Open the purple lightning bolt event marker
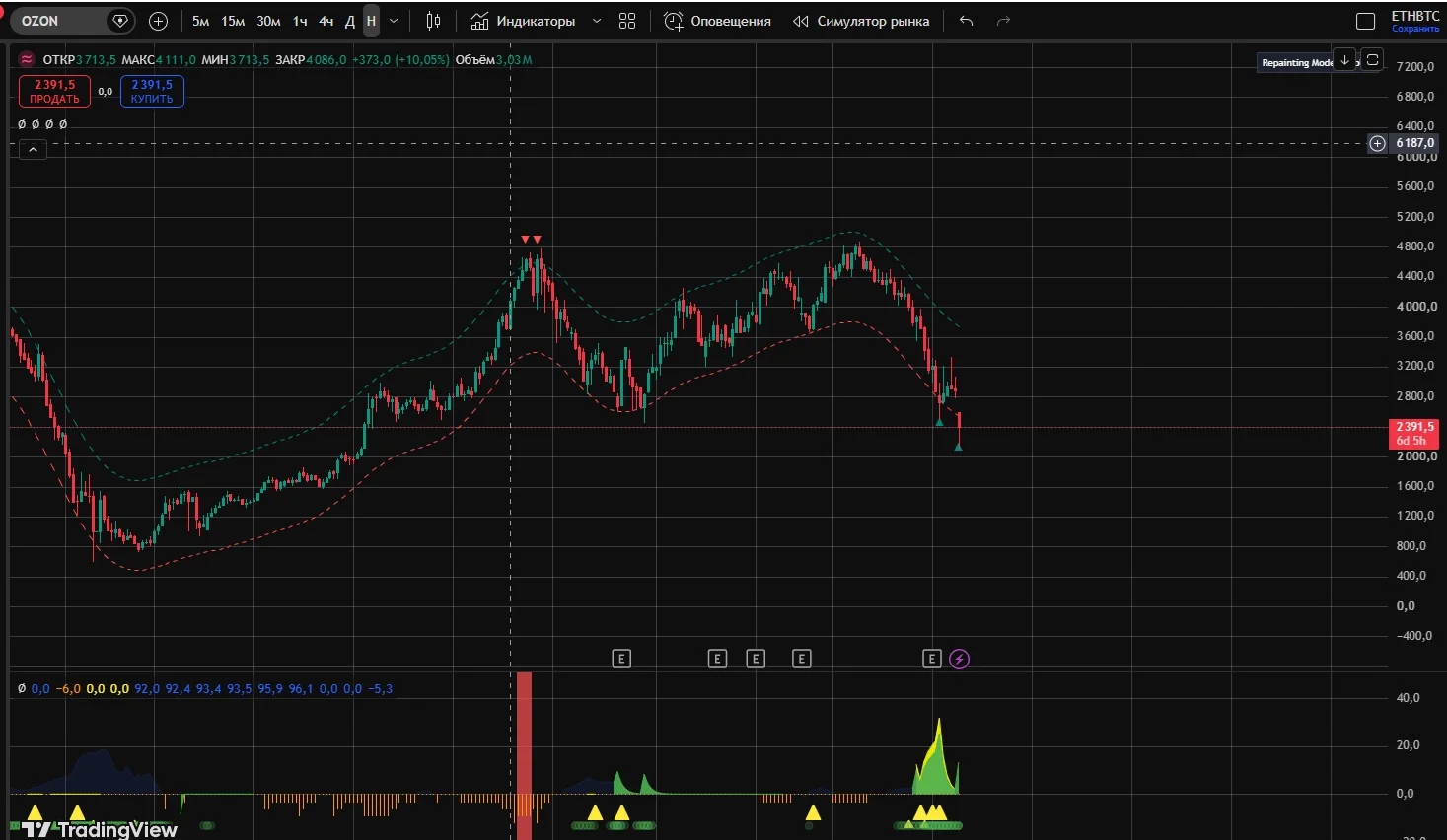The width and height of the screenshot is (1447, 840). point(959,659)
